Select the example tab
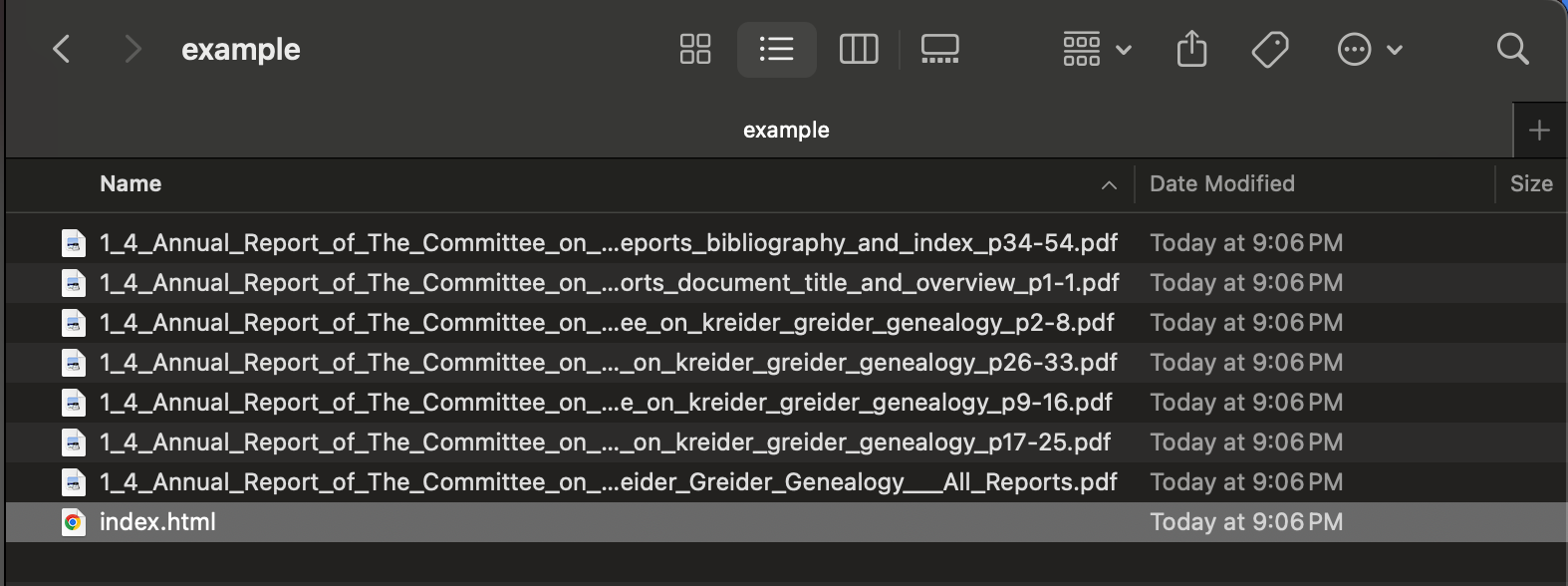The width and height of the screenshot is (1568, 586). [x=785, y=131]
